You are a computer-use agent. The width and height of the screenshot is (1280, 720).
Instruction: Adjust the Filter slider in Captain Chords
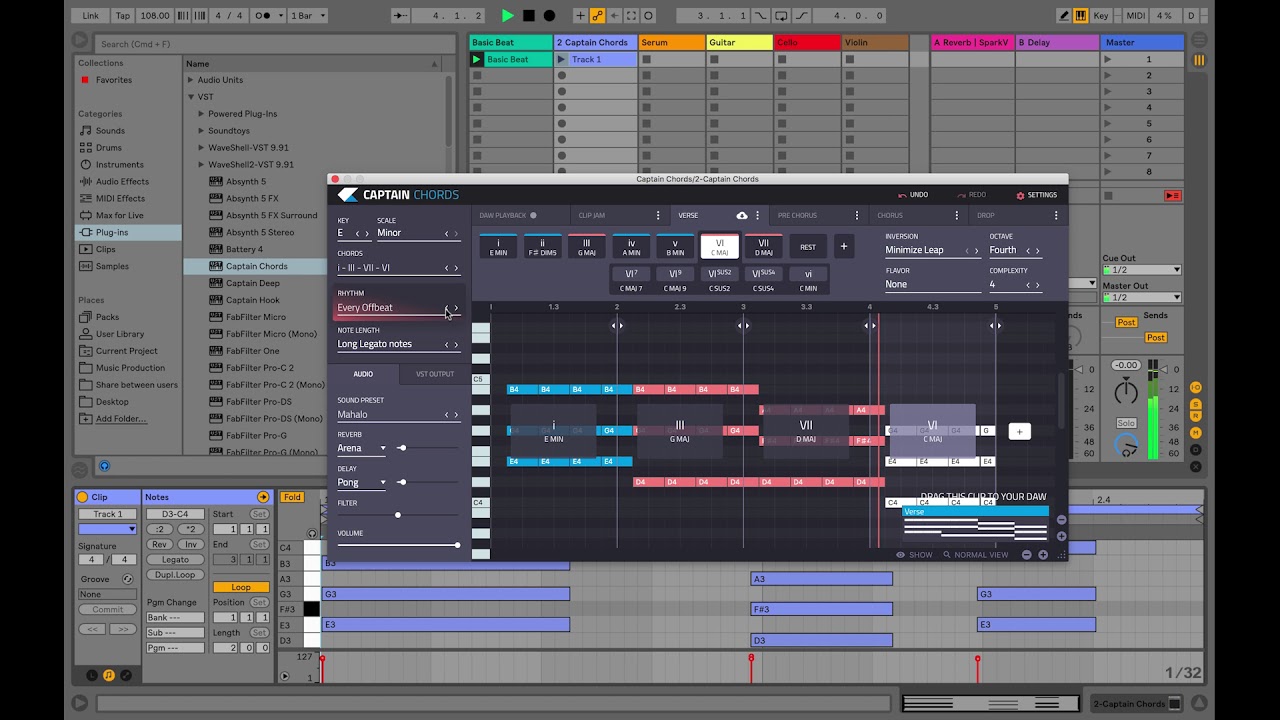[x=398, y=515]
